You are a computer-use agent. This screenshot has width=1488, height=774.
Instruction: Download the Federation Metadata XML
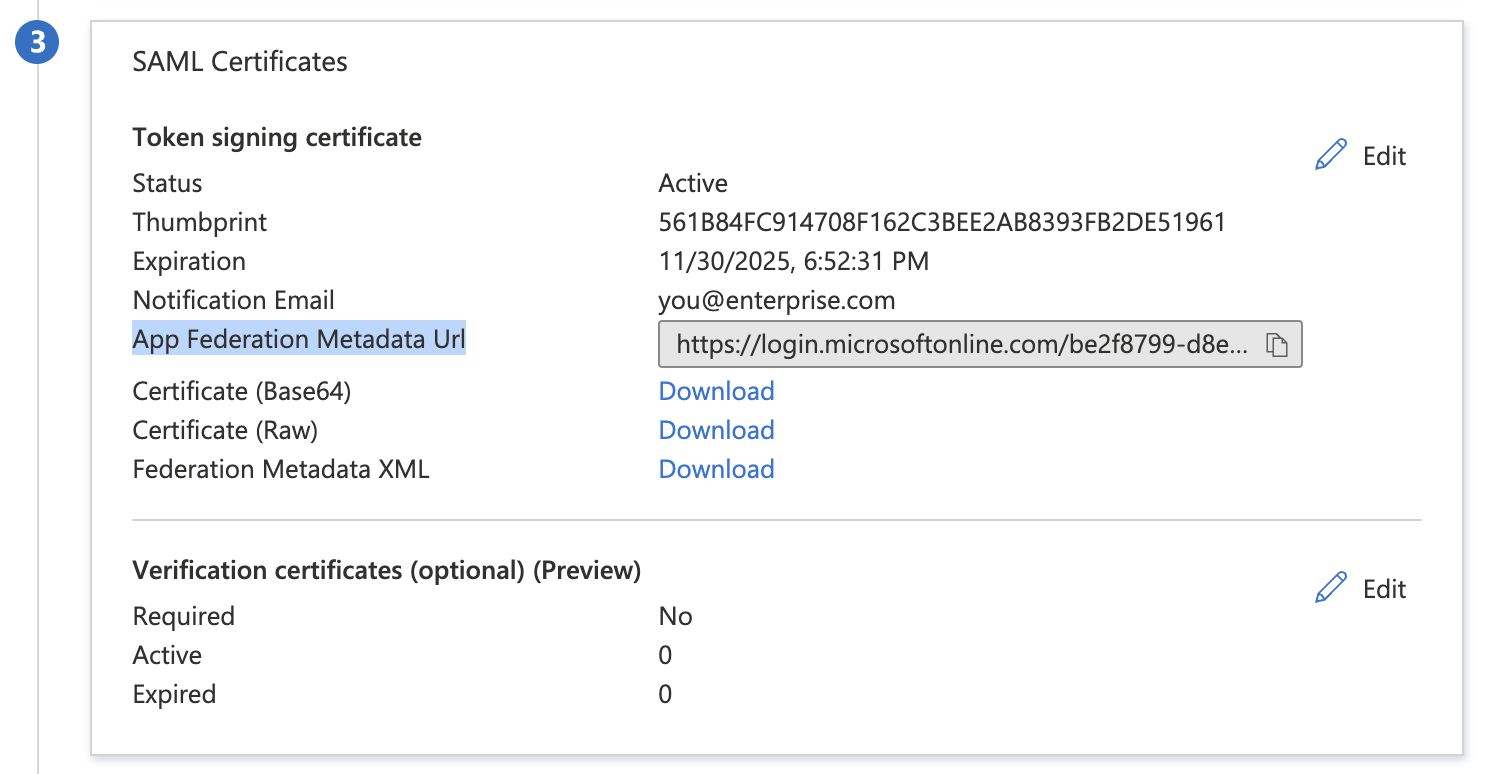(x=716, y=468)
